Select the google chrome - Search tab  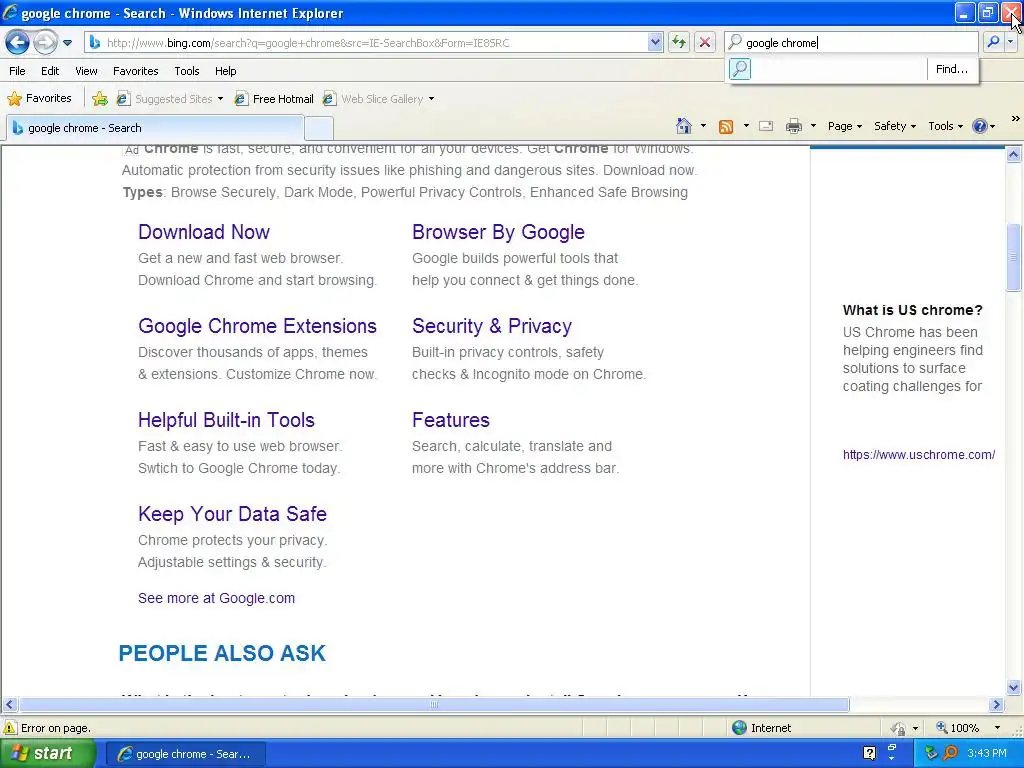coord(155,128)
